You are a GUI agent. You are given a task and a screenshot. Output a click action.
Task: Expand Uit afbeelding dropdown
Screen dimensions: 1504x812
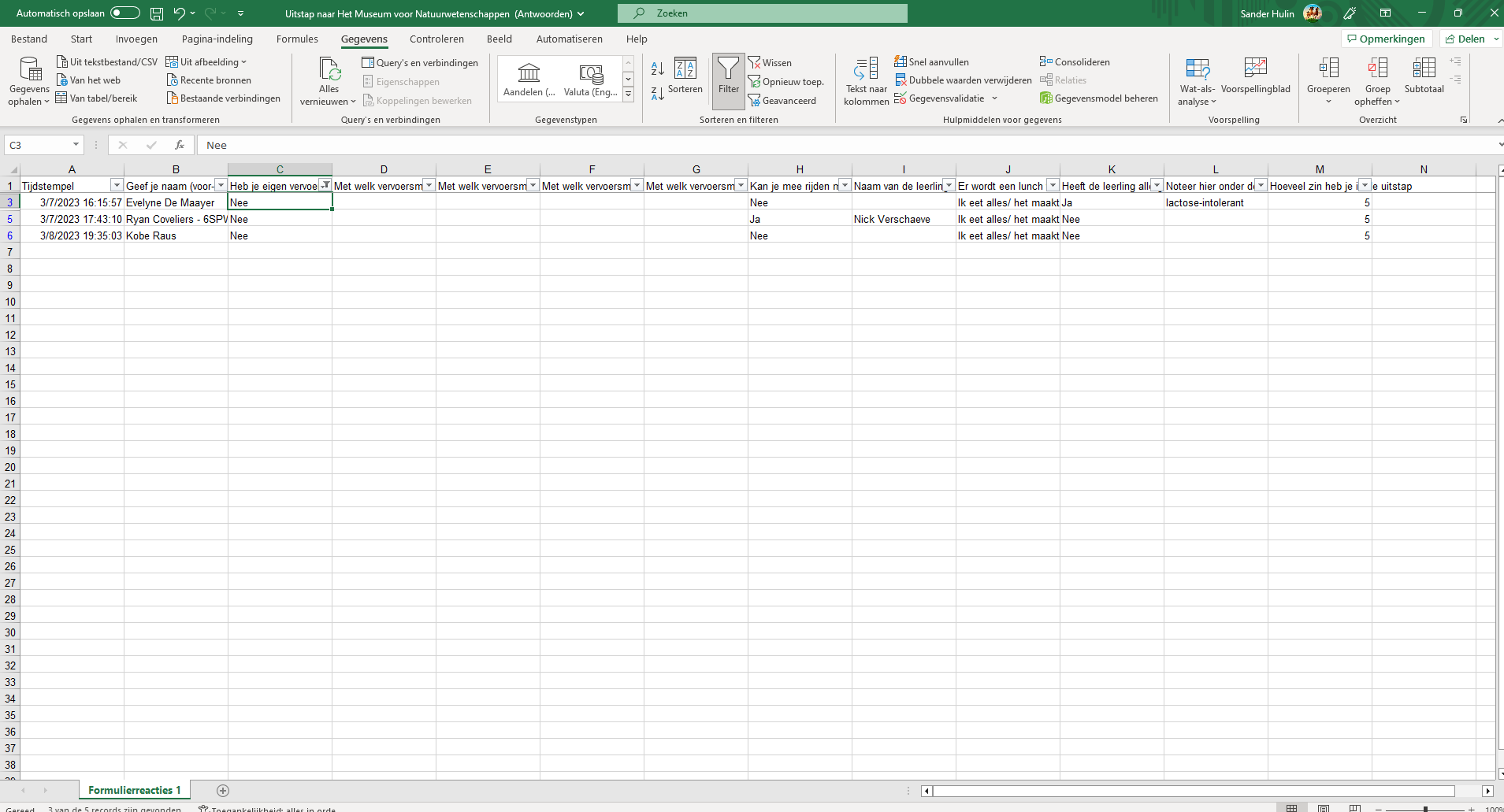point(243,62)
